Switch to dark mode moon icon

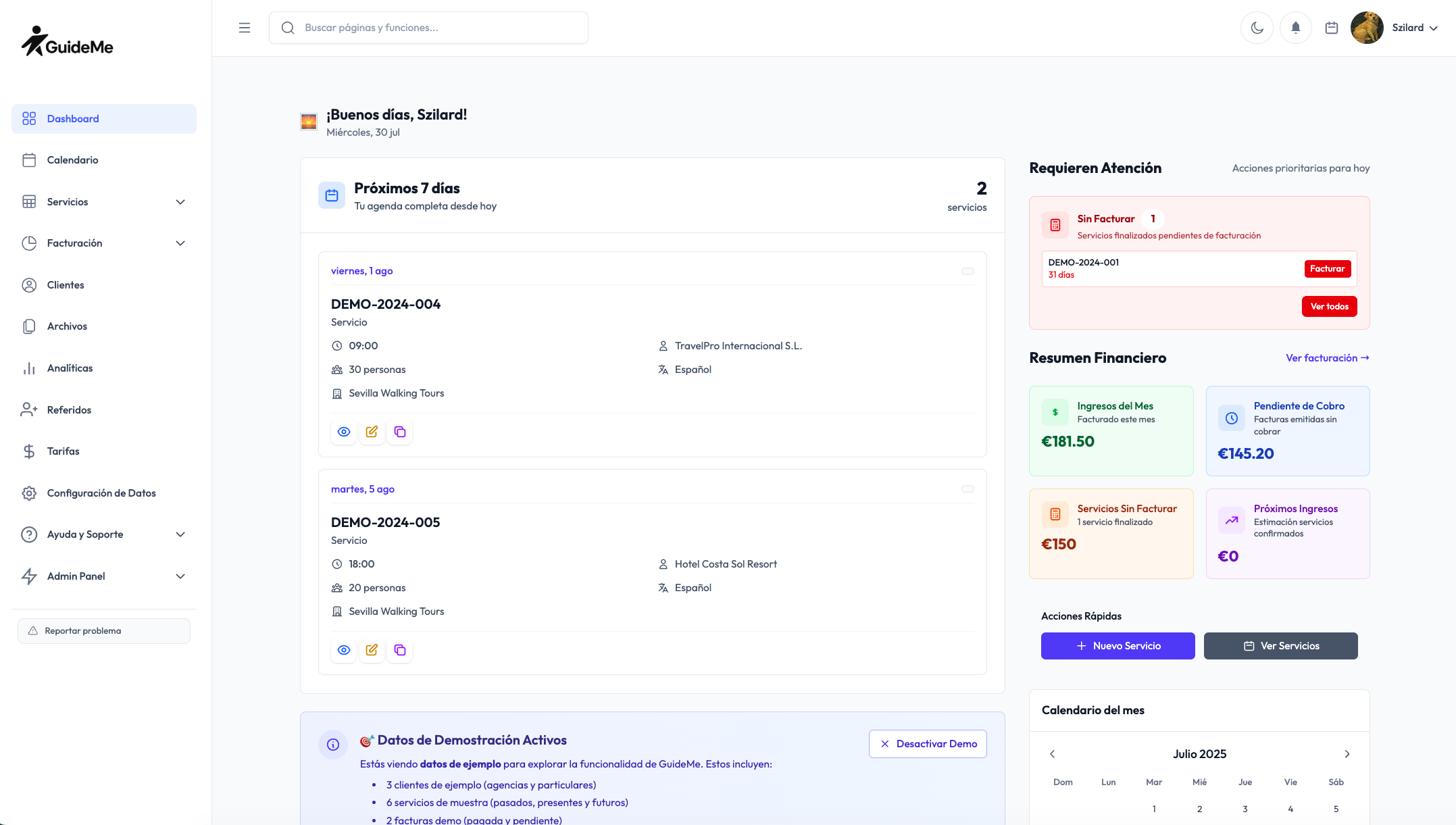[1257, 28]
